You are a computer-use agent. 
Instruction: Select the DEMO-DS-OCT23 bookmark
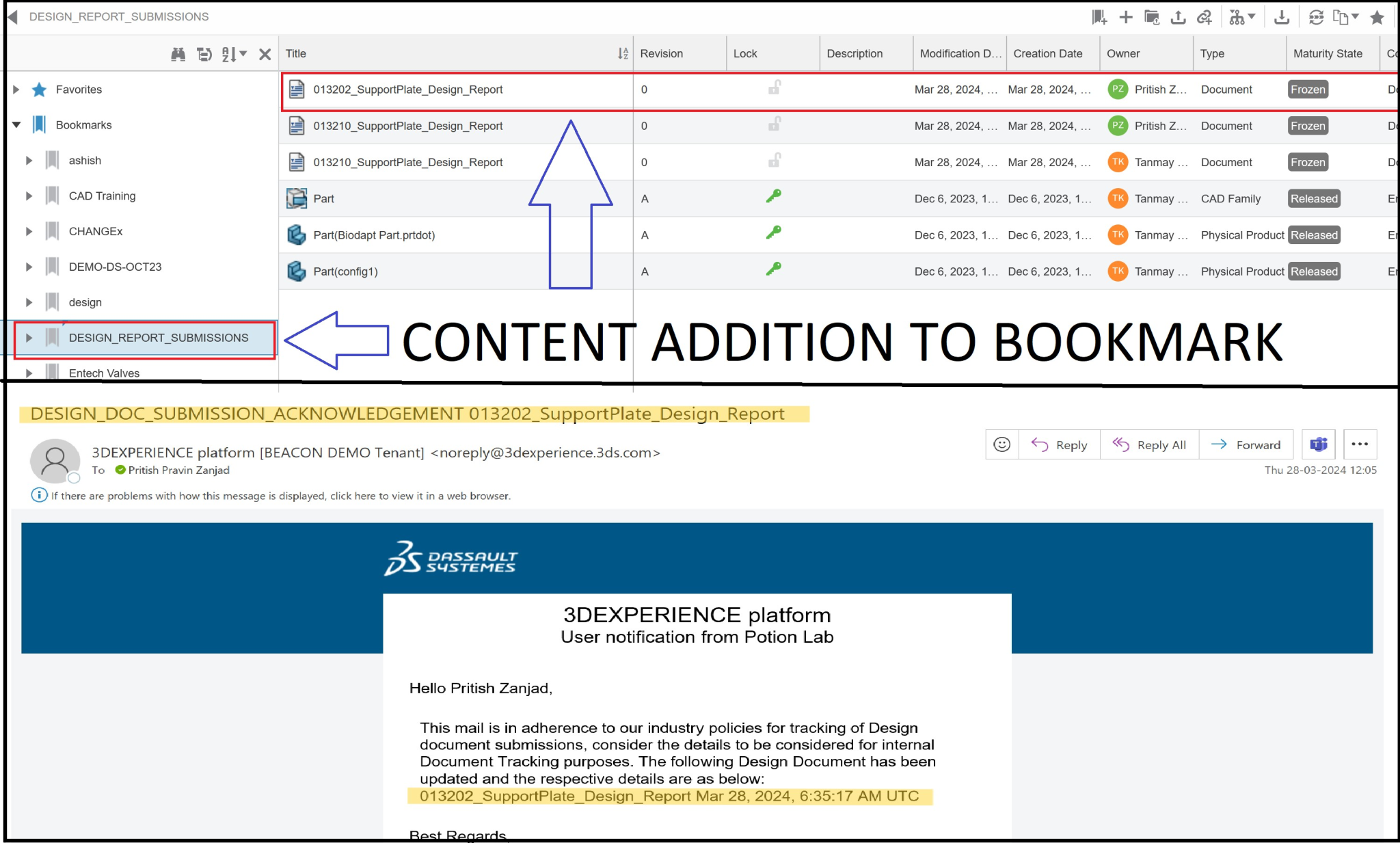click(115, 267)
